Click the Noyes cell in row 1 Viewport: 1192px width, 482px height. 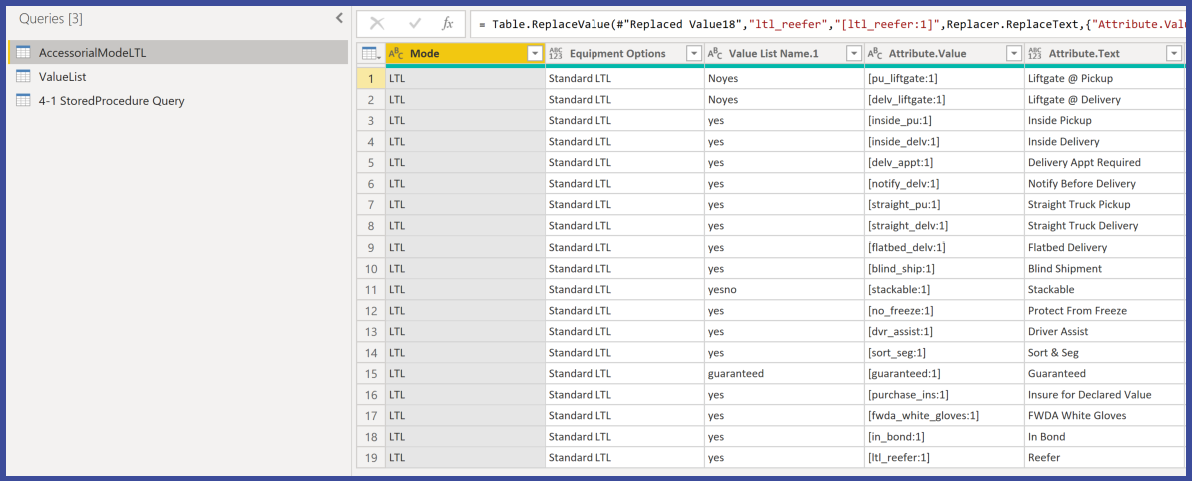pyautogui.click(x=785, y=78)
